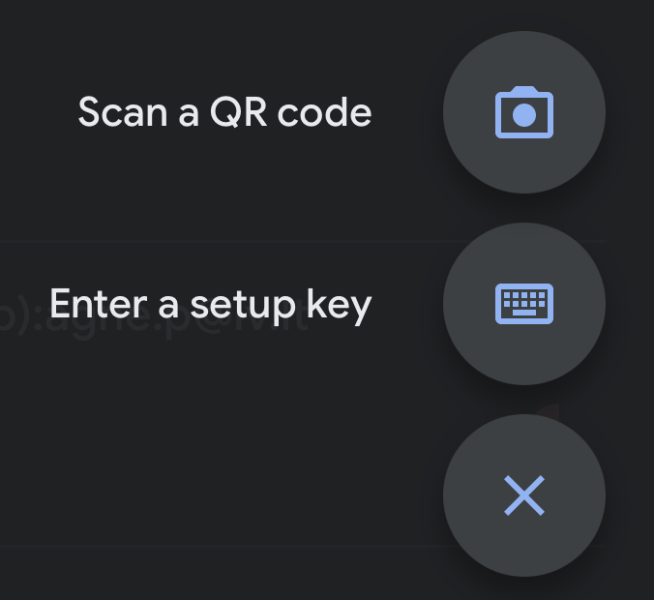Open manual setup key entry via keyboard icon

(x=524, y=304)
